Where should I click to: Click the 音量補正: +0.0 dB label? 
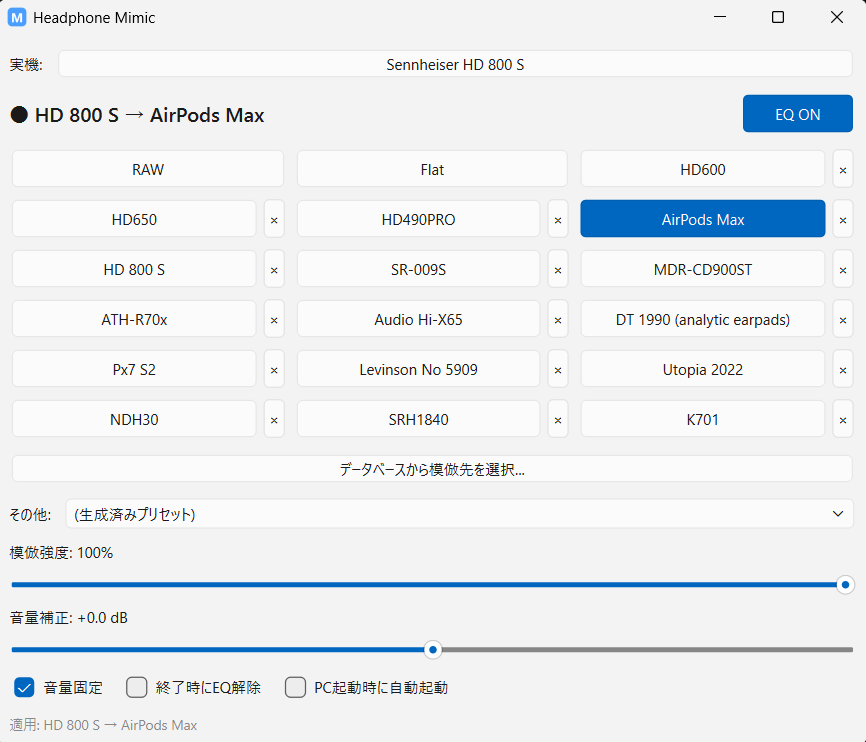68,618
